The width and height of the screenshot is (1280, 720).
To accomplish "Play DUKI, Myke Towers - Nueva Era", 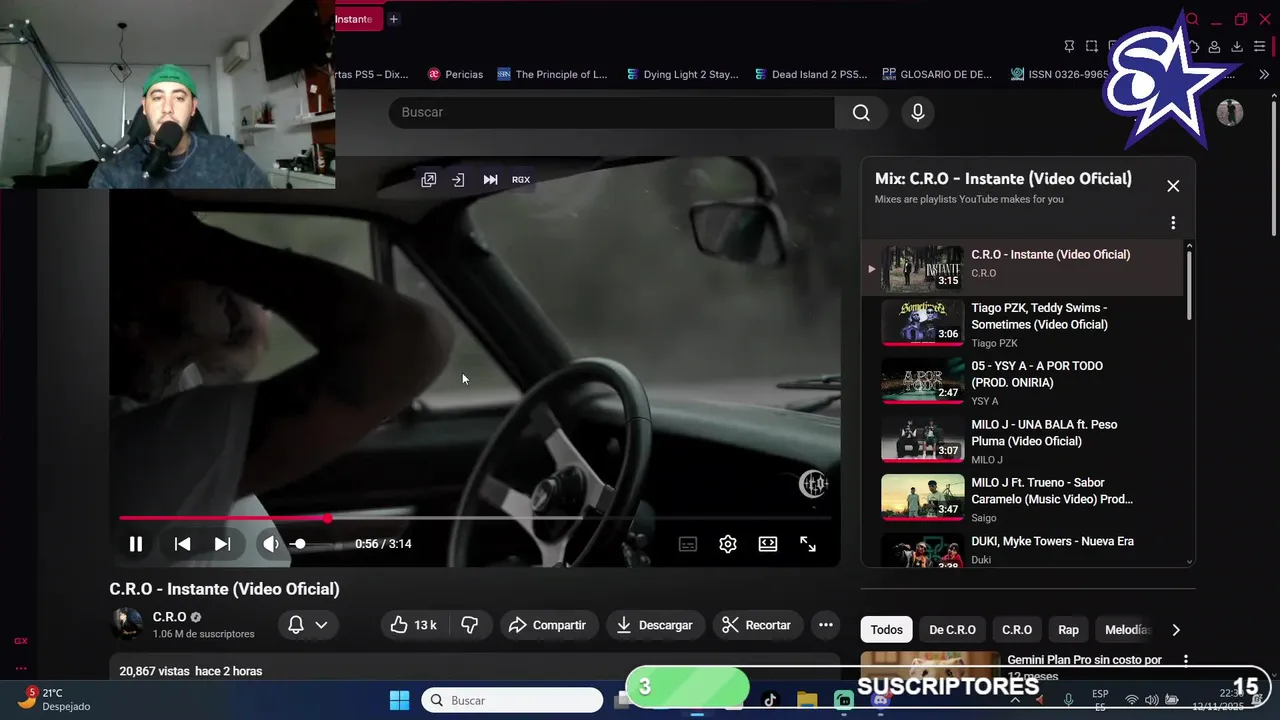I will point(1023,549).
